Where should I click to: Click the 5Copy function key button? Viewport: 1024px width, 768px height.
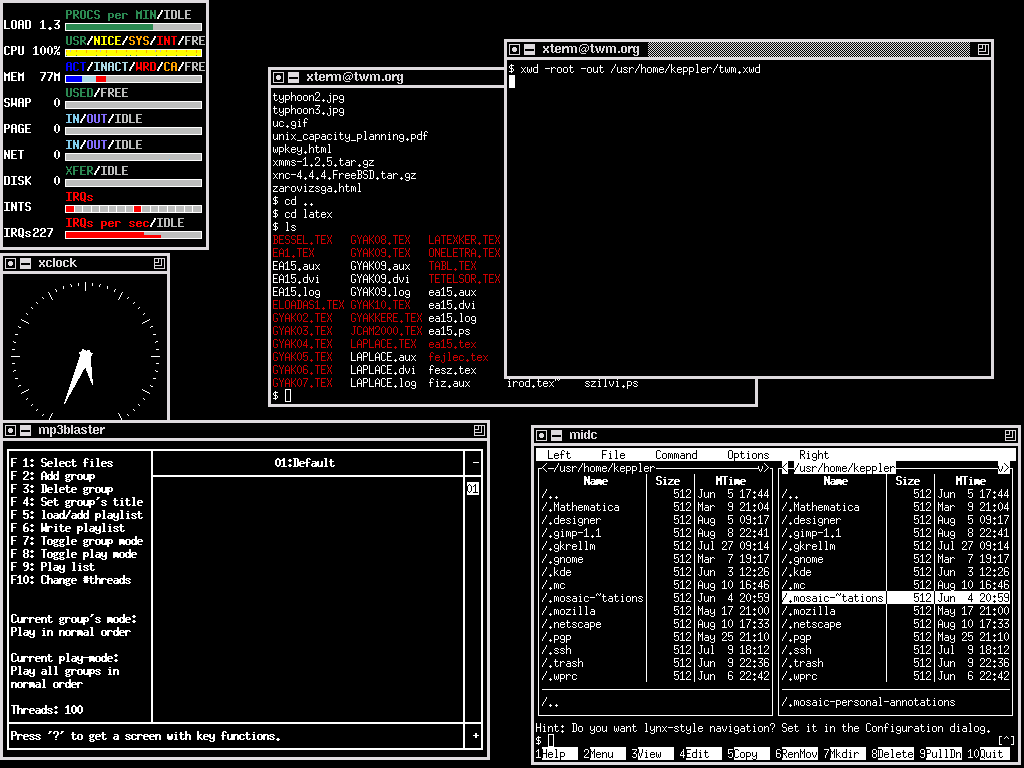[743, 754]
